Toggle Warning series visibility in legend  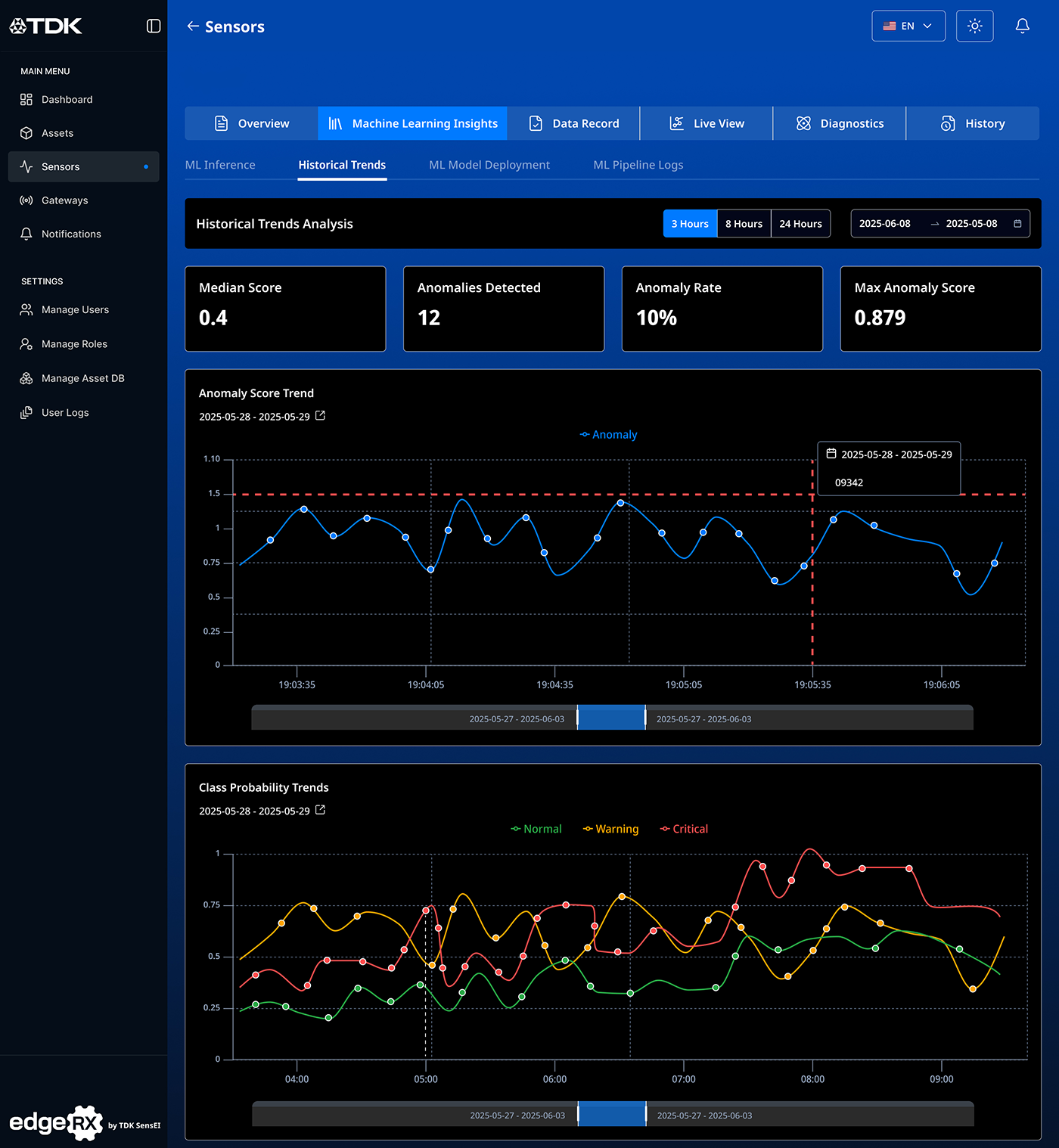[610, 829]
